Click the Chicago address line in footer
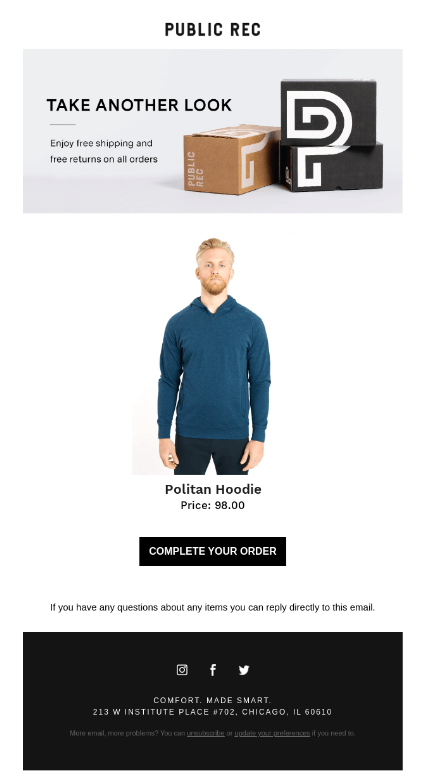426x778 pixels. [x=213, y=712]
